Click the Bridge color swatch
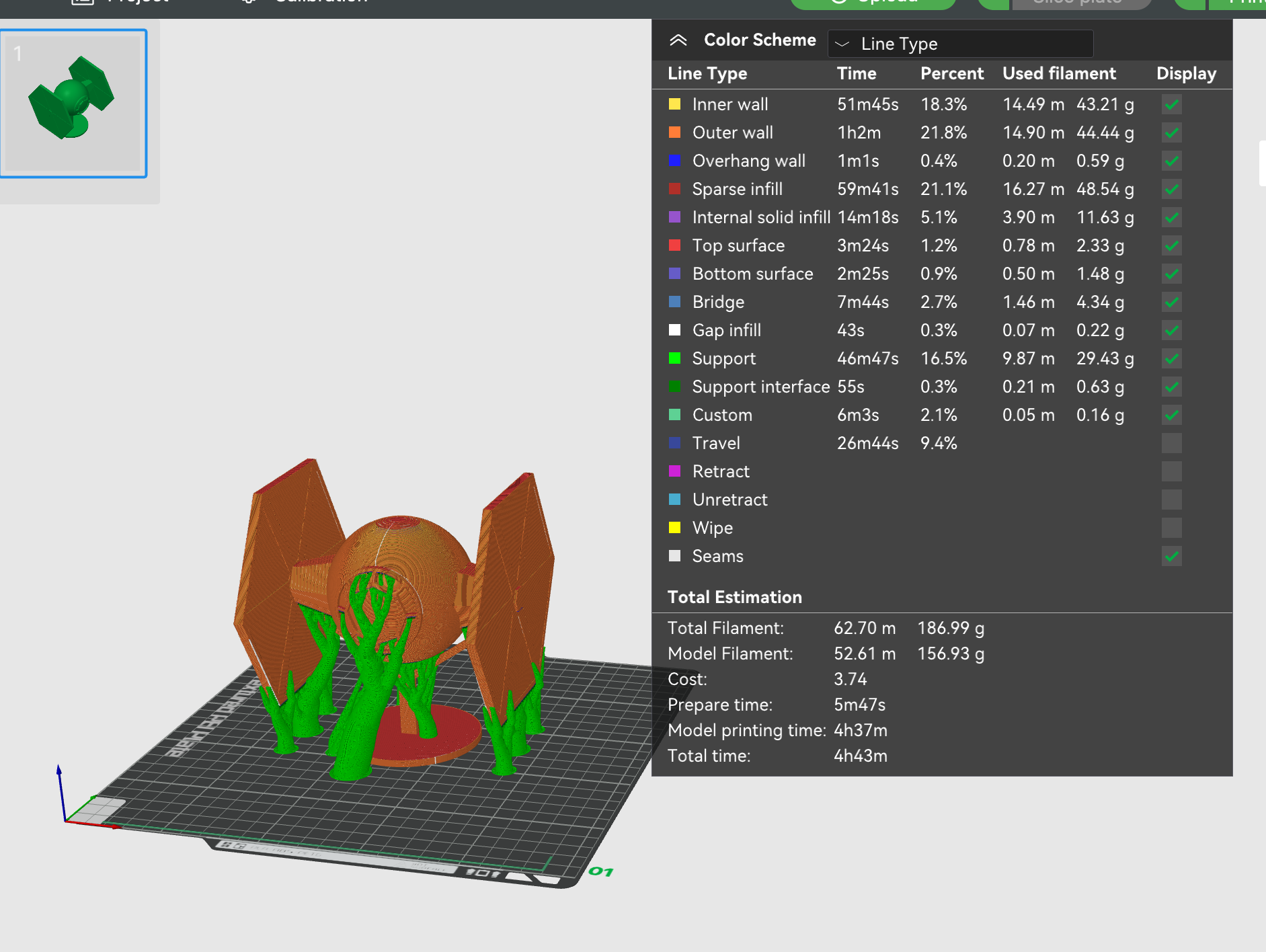The image size is (1266, 952). 674,302
